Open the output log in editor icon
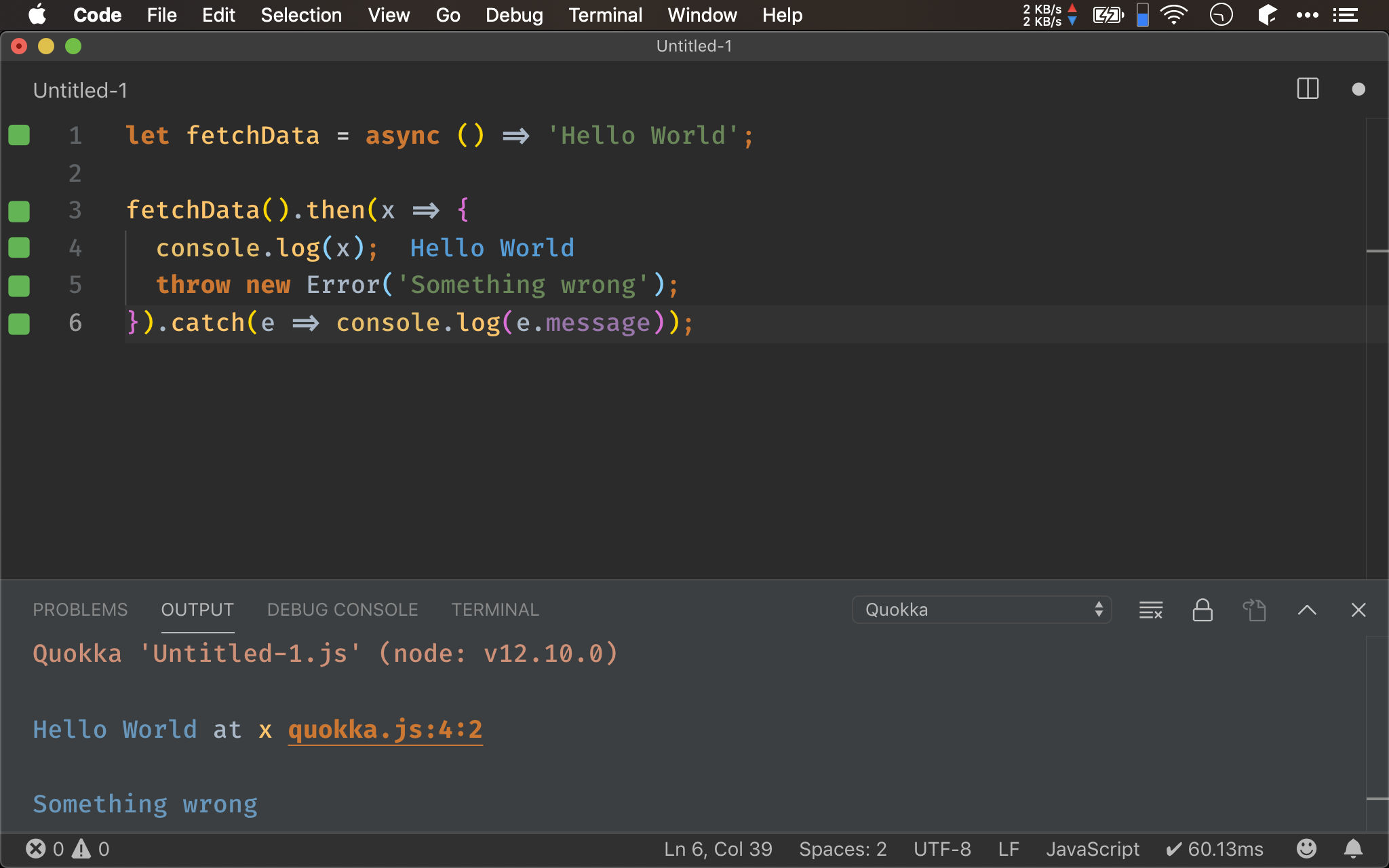 tap(1254, 610)
